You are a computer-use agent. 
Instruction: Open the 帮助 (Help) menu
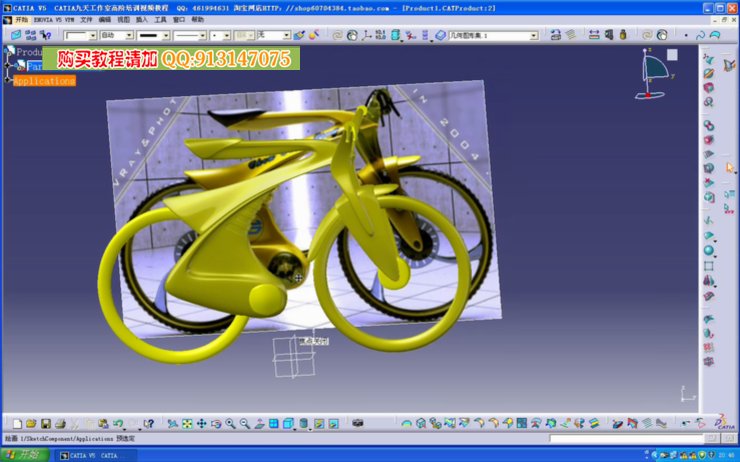(197, 19)
